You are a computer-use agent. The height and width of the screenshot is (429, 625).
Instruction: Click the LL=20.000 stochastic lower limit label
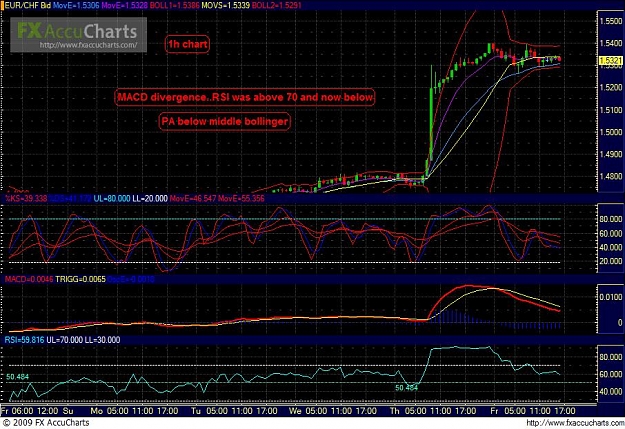pos(150,198)
